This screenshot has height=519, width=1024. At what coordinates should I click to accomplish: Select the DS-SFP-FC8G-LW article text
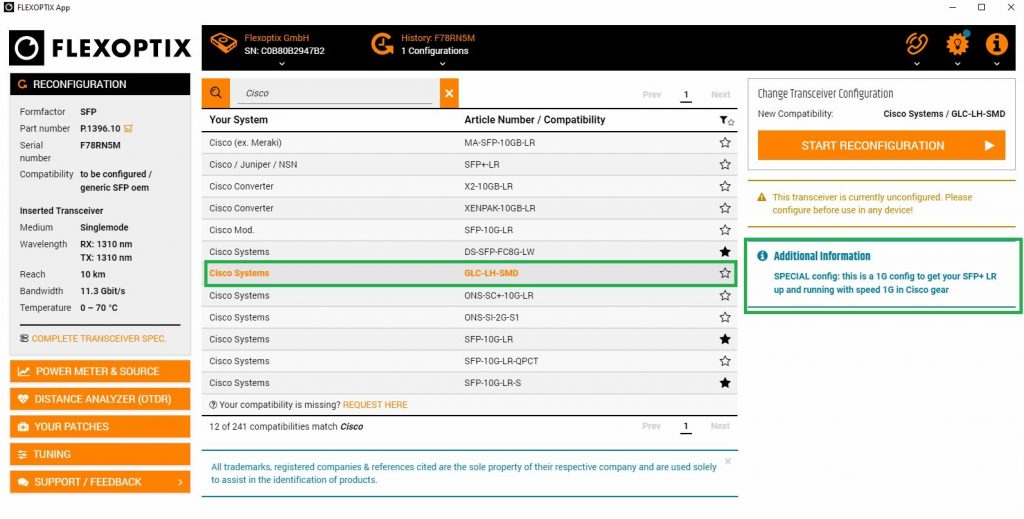point(500,251)
